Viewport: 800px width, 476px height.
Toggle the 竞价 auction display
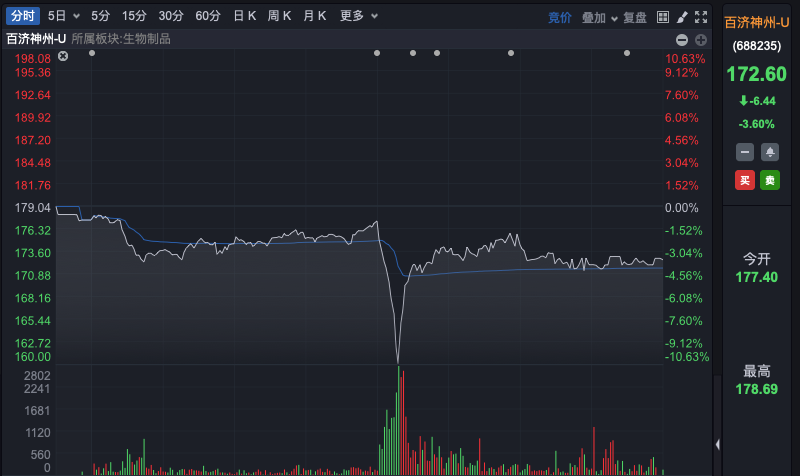coord(560,17)
